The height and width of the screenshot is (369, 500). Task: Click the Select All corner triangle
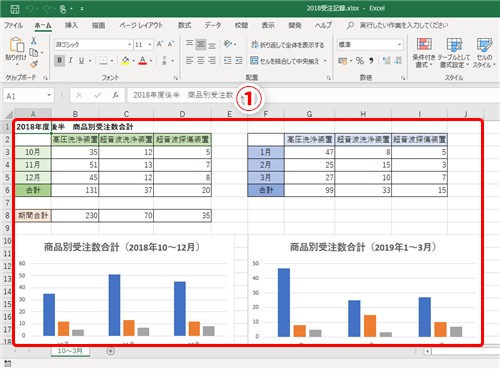pos(8,114)
